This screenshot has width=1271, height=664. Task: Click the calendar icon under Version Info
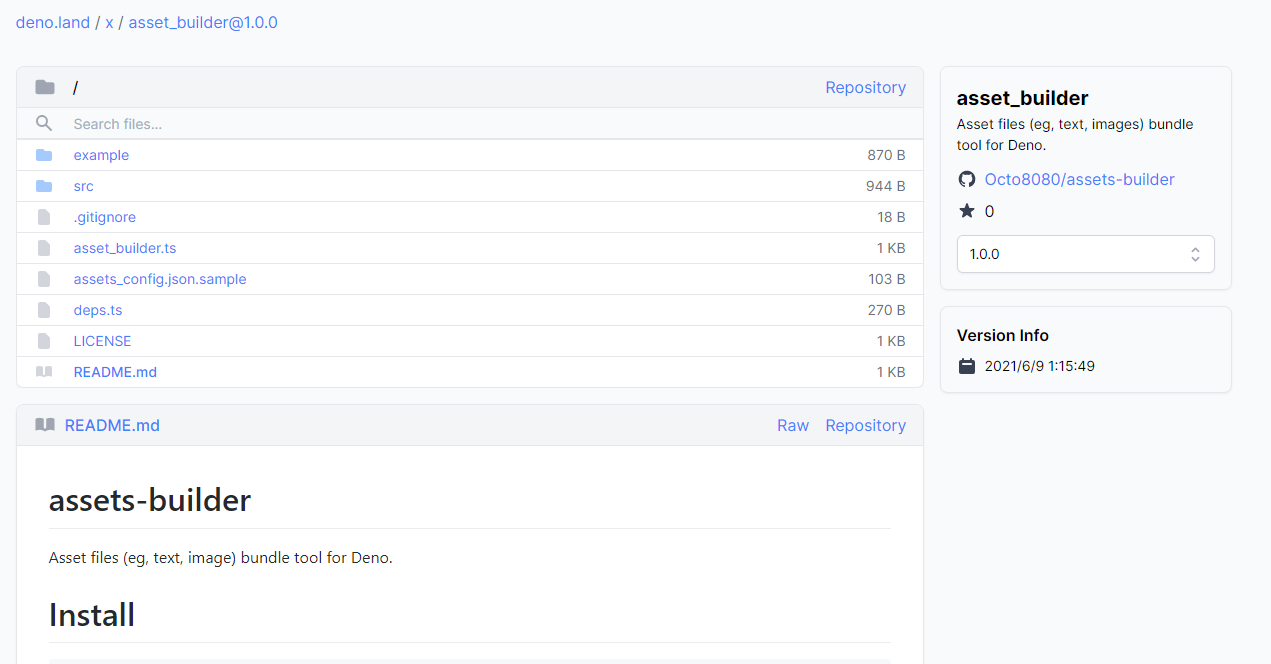click(x=966, y=366)
